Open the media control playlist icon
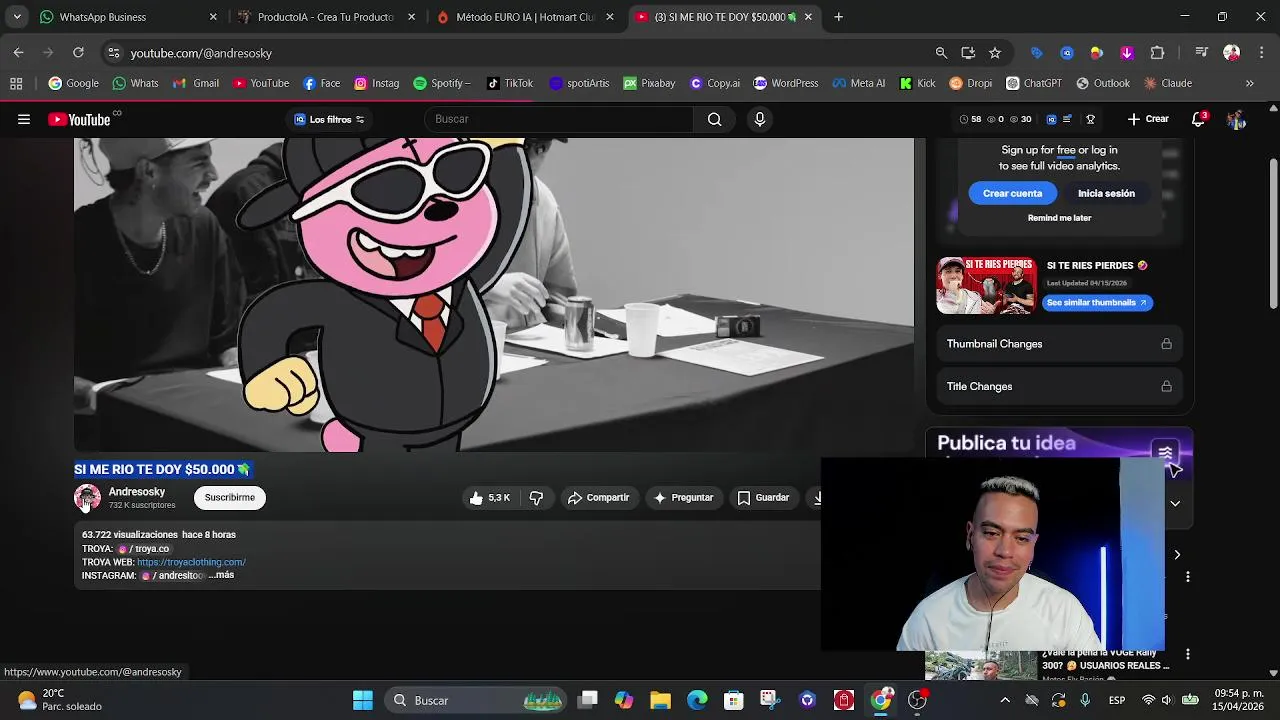Image resolution: width=1280 pixels, height=720 pixels. point(1201,53)
